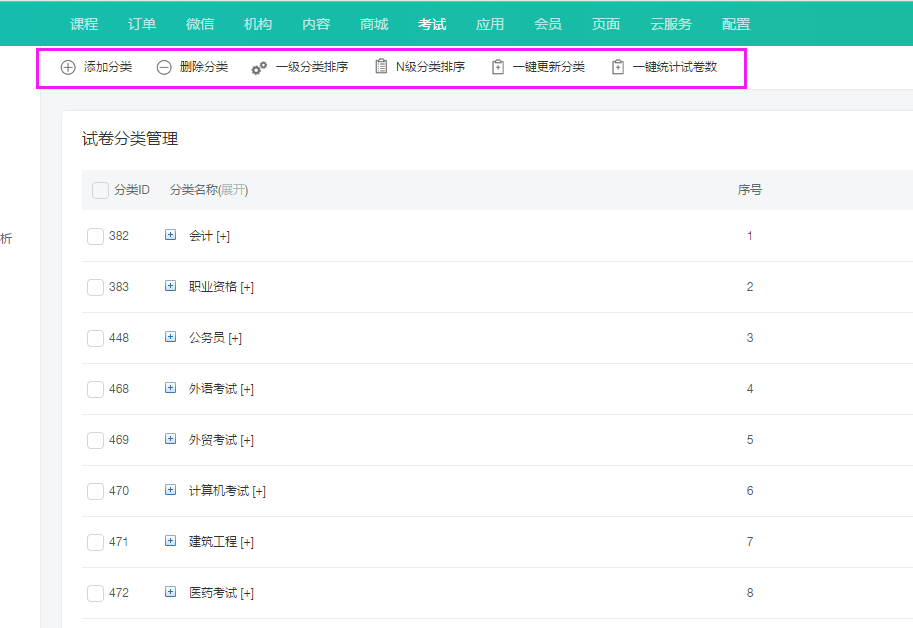
Task: Click the gears icon for 一级分类排序
Action: tap(259, 68)
